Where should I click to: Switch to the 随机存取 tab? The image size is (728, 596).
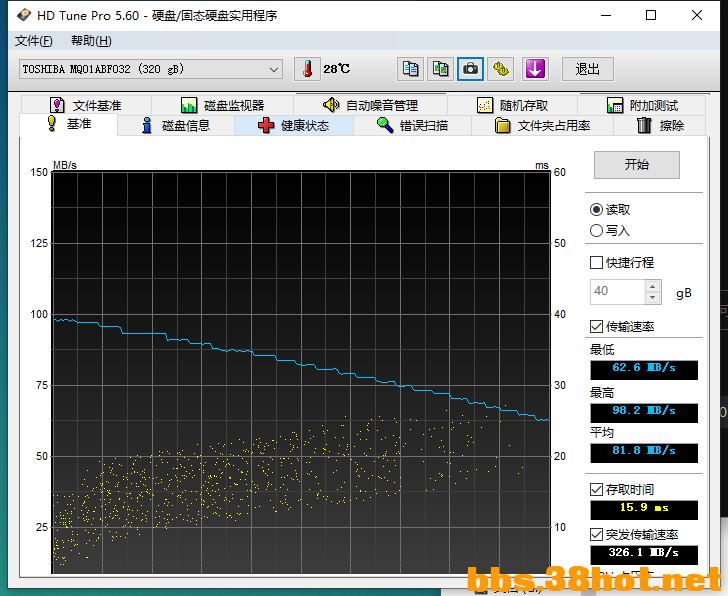pyautogui.click(x=513, y=105)
